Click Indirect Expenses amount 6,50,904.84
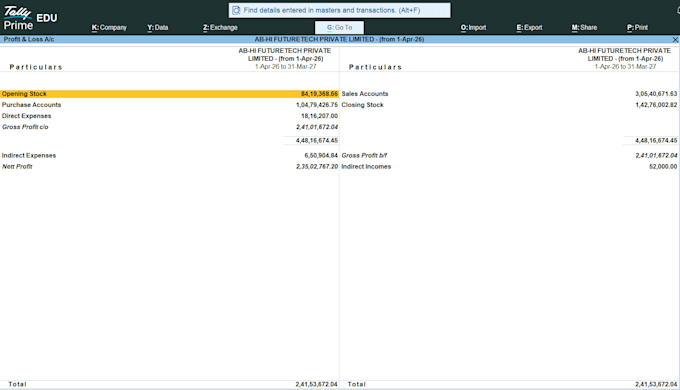This screenshot has width=680, height=390. point(321,155)
